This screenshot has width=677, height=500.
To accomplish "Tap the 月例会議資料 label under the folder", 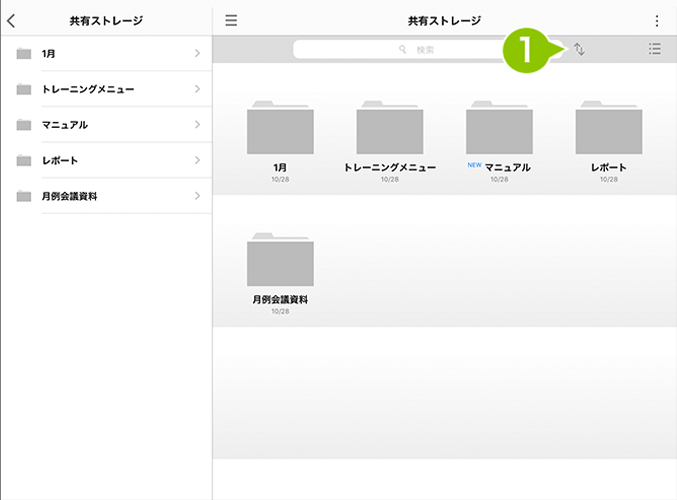I will pyautogui.click(x=280, y=299).
